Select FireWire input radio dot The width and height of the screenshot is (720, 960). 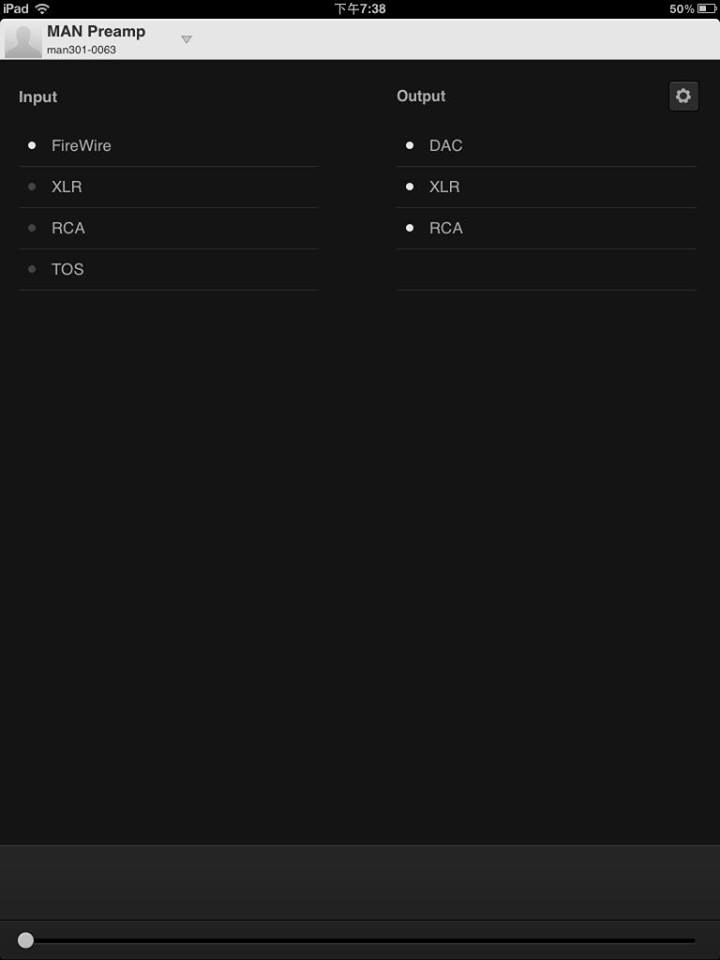point(32,145)
